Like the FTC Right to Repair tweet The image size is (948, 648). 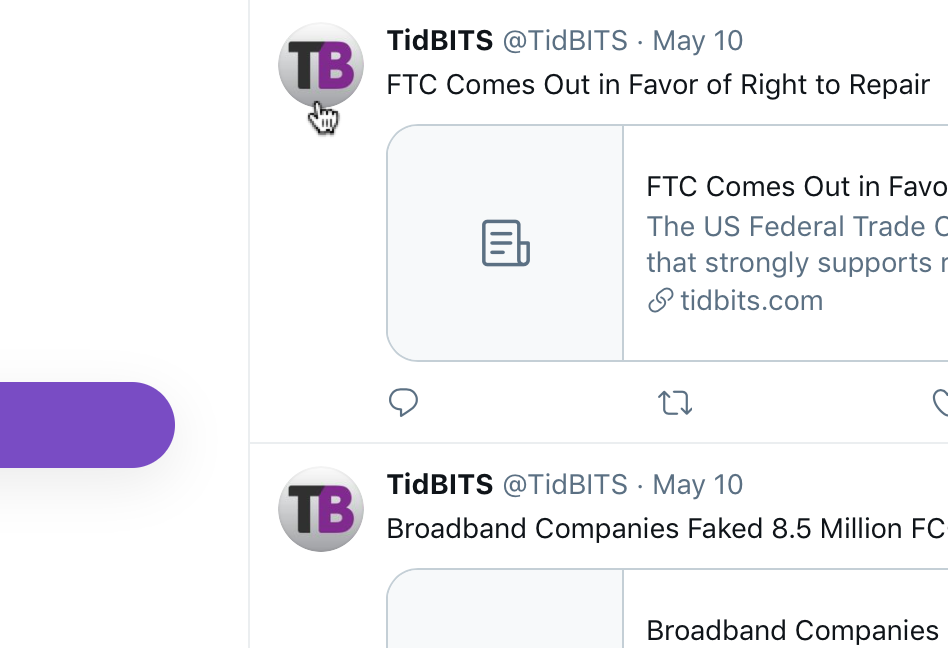pos(940,403)
